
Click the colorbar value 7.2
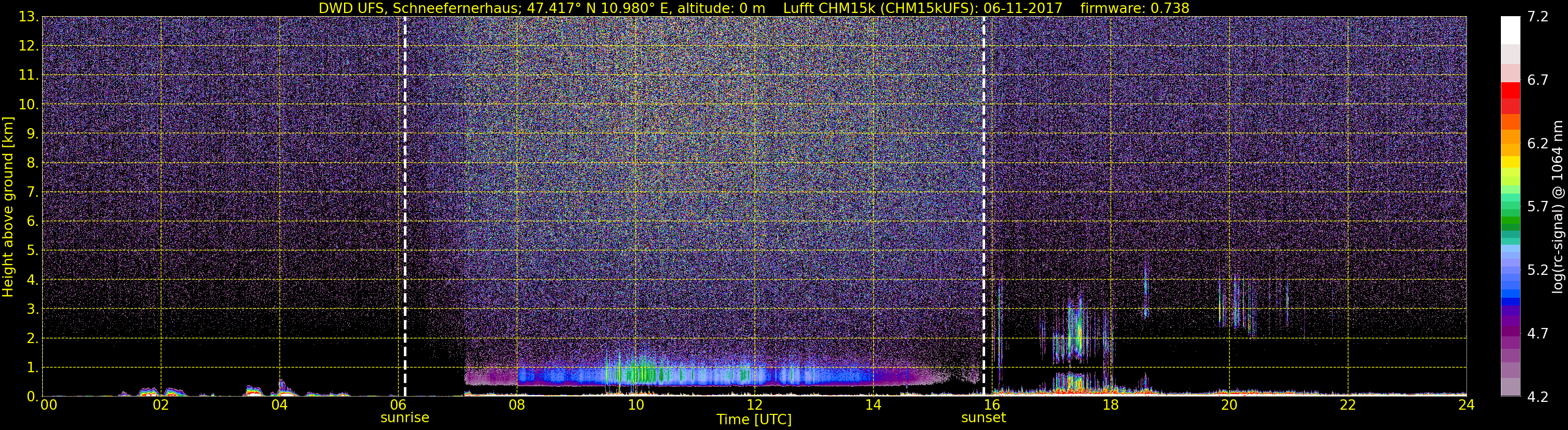coord(1538,17)
